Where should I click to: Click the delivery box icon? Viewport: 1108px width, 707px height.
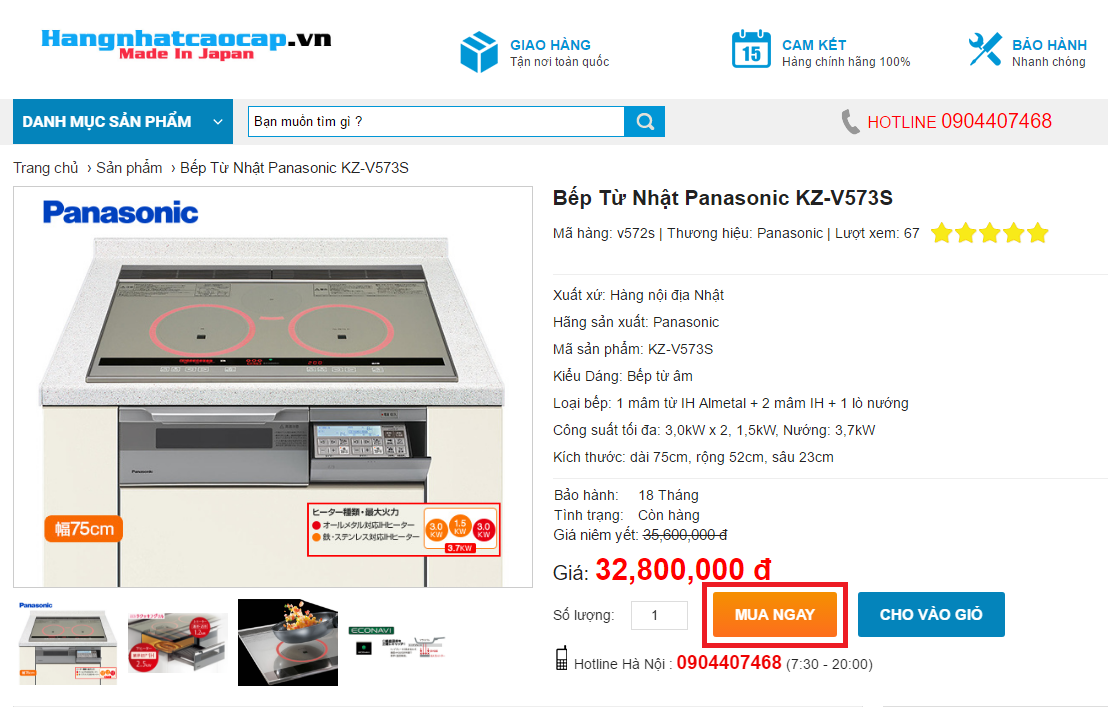click(479, 52)
